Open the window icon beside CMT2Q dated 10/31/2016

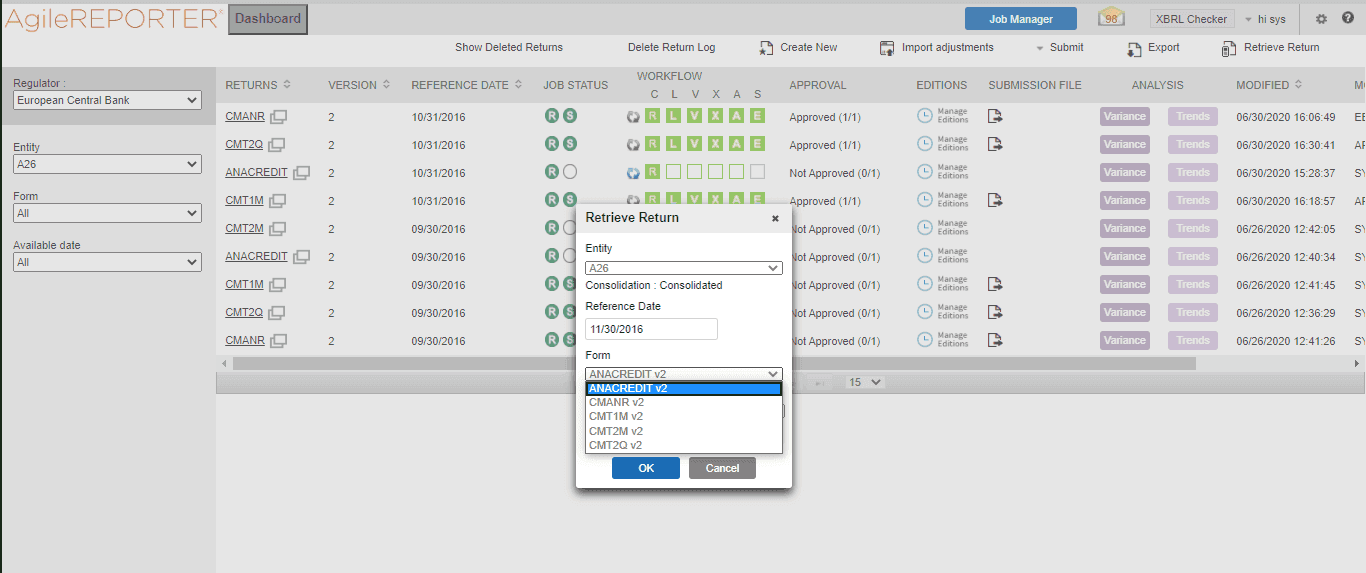(277, 145)
